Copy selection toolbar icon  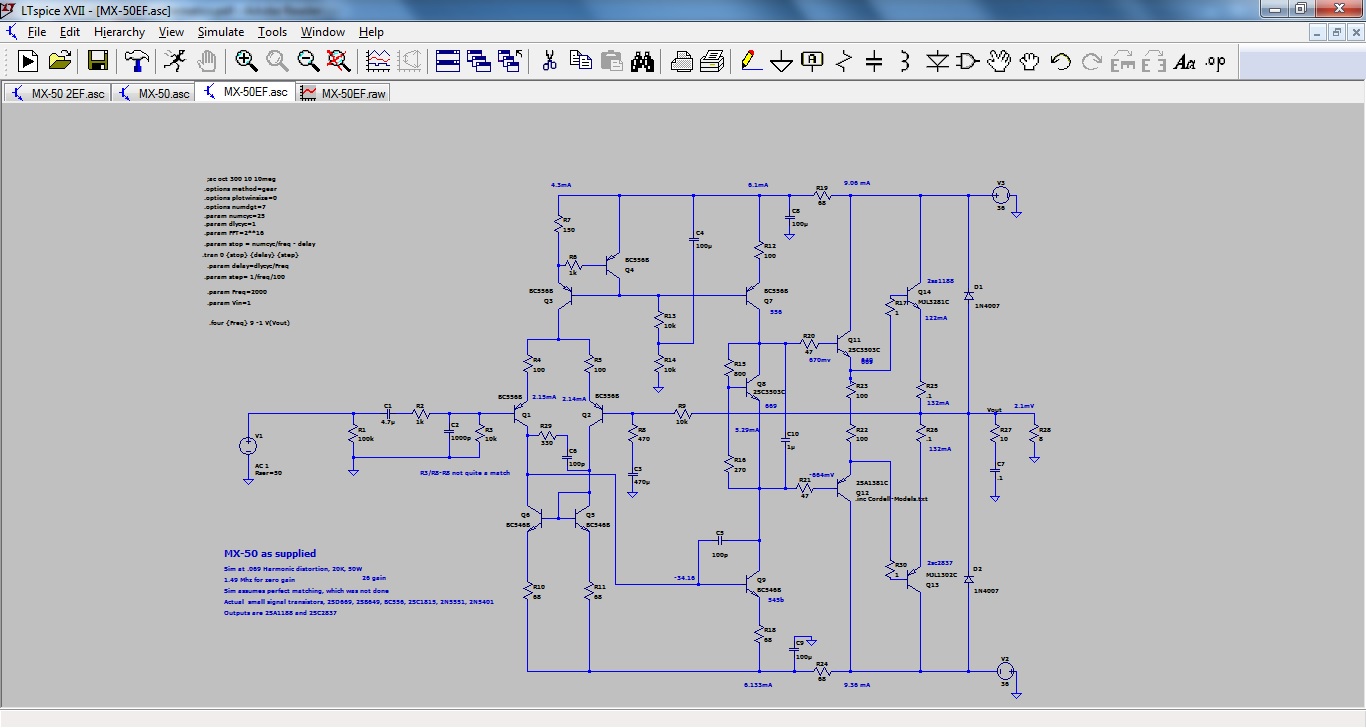coord(580,61)
